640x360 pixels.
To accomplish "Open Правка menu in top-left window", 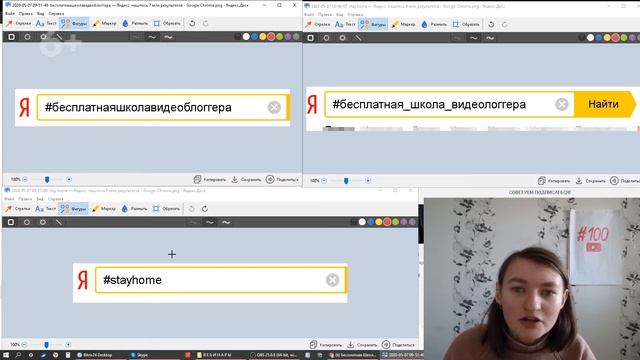I will point(25,13).
